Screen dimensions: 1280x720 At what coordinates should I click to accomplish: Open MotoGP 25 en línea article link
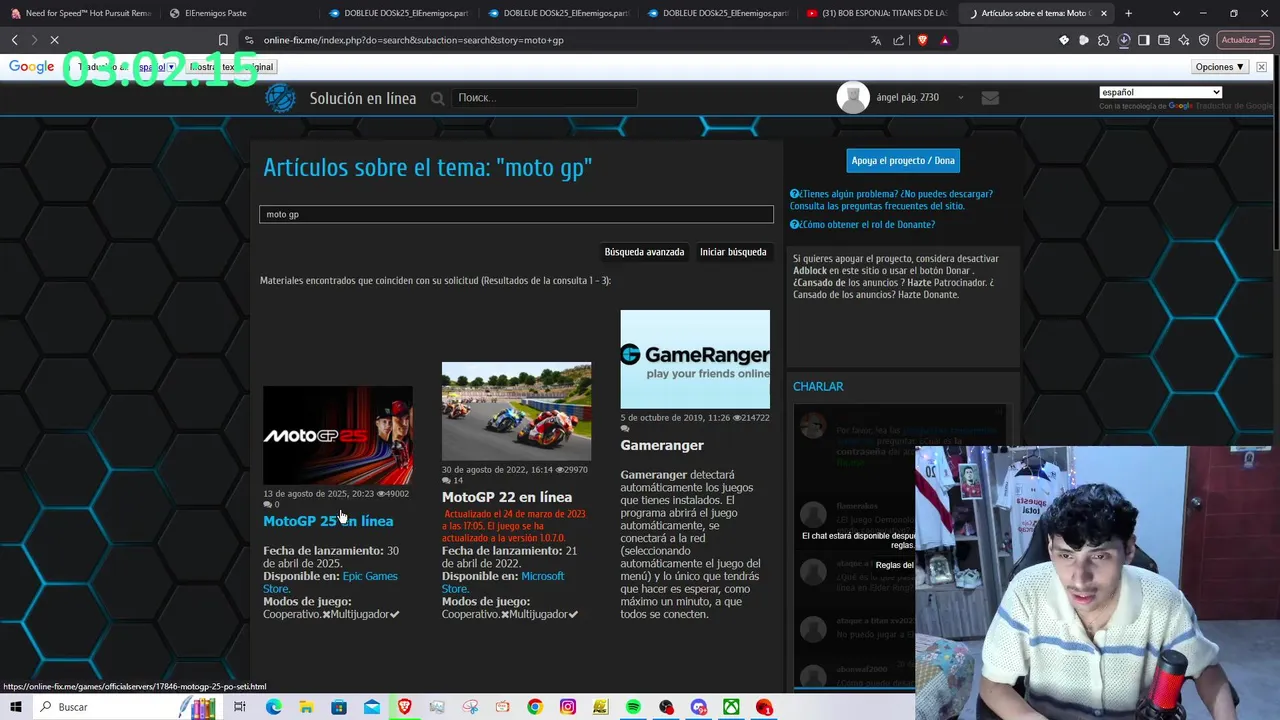(x=328, y=521)
